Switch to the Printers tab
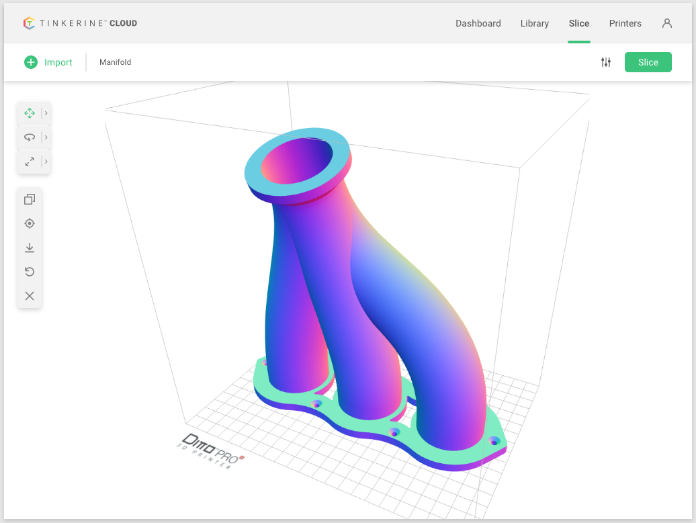 coord(625,23)
